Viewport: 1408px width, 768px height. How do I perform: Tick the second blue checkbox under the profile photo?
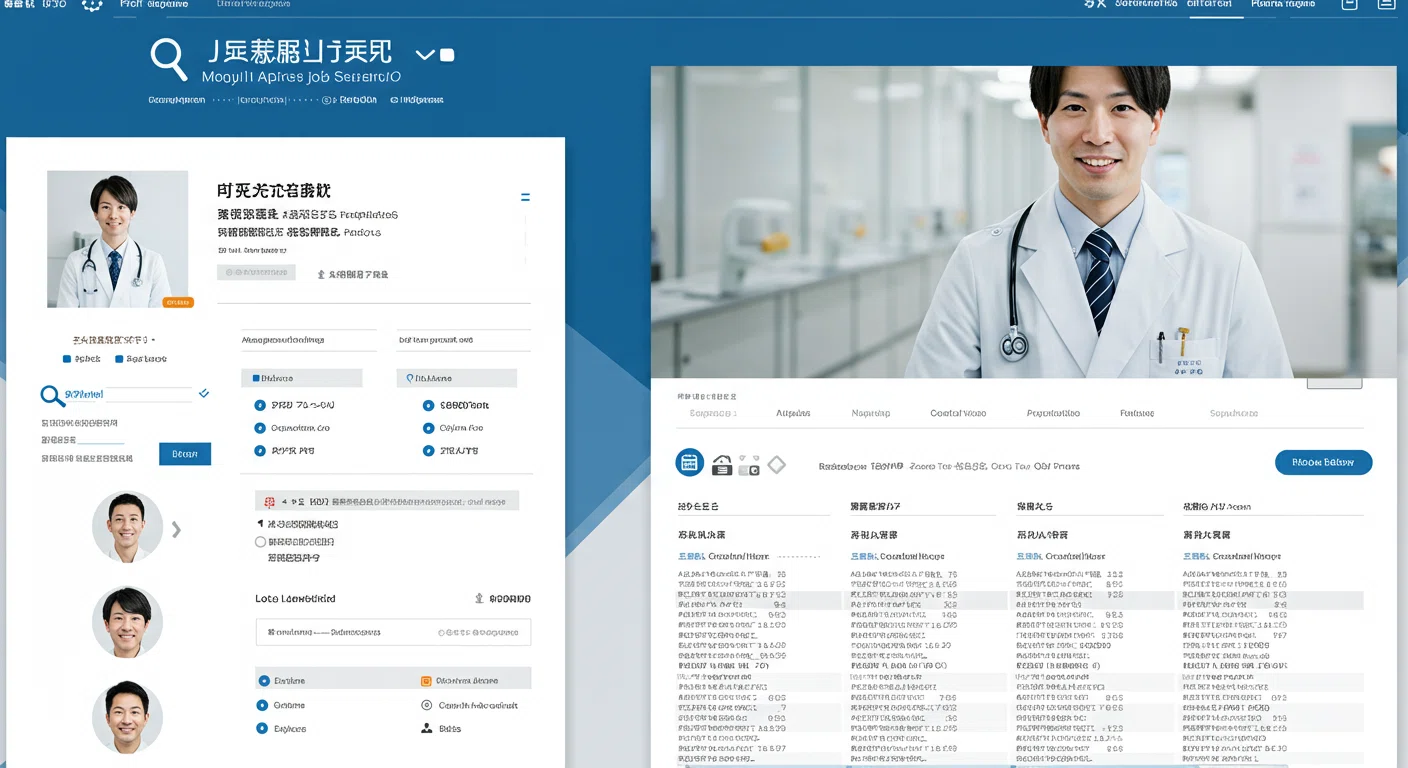pos(119,359)
